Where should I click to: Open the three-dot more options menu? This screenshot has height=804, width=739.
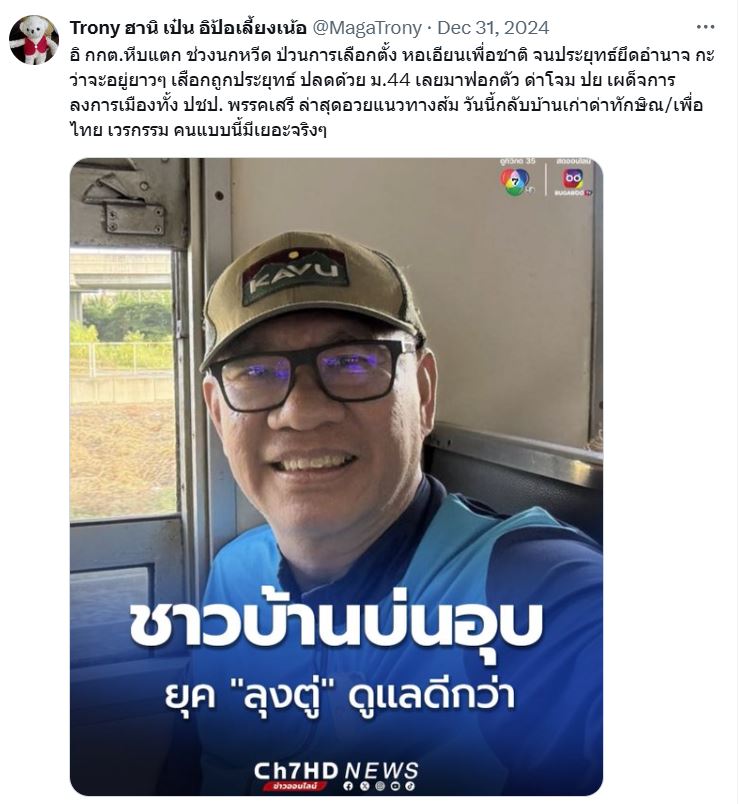point(706,27)
